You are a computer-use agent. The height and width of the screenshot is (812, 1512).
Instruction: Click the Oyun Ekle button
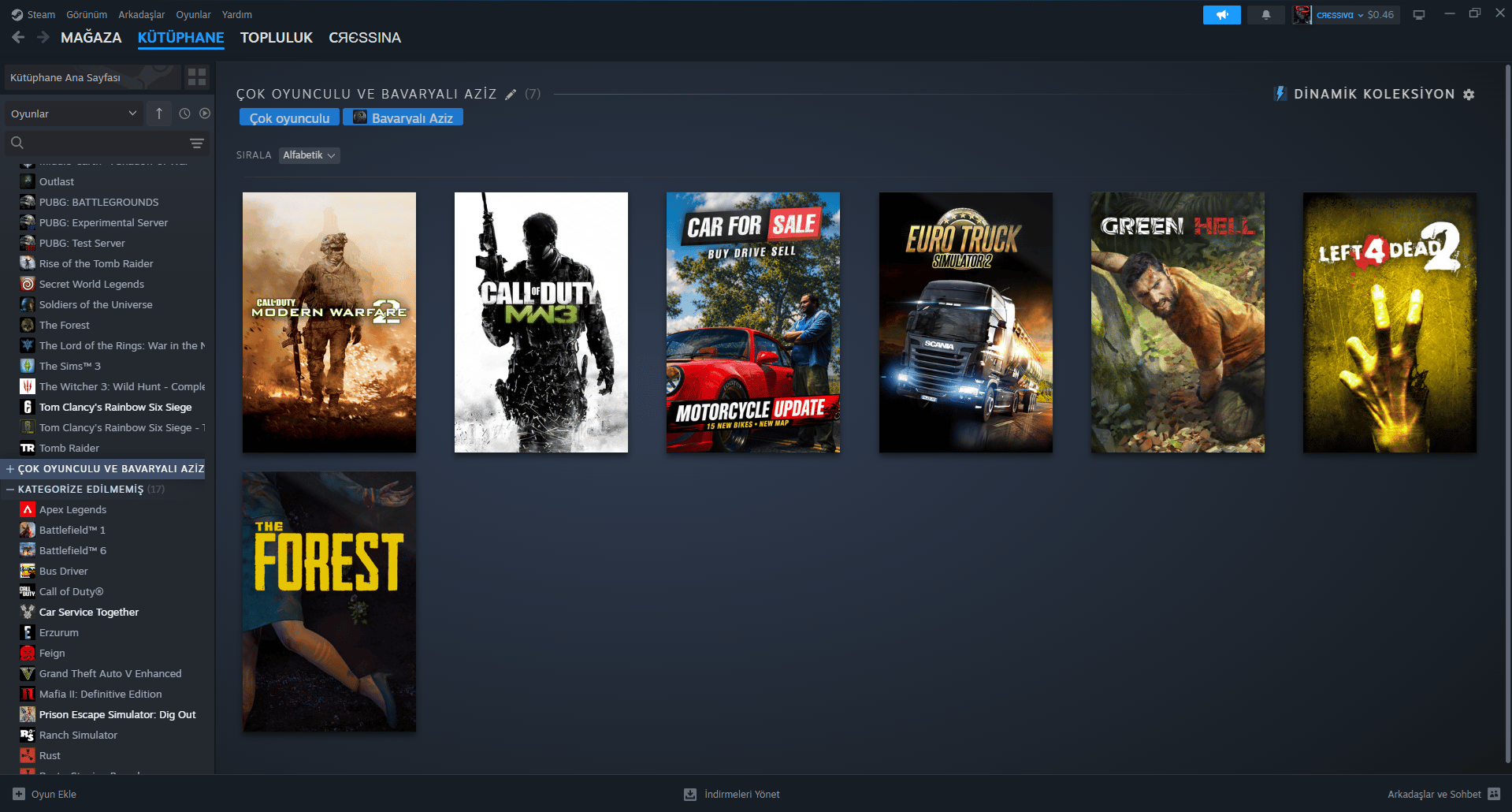45,794
